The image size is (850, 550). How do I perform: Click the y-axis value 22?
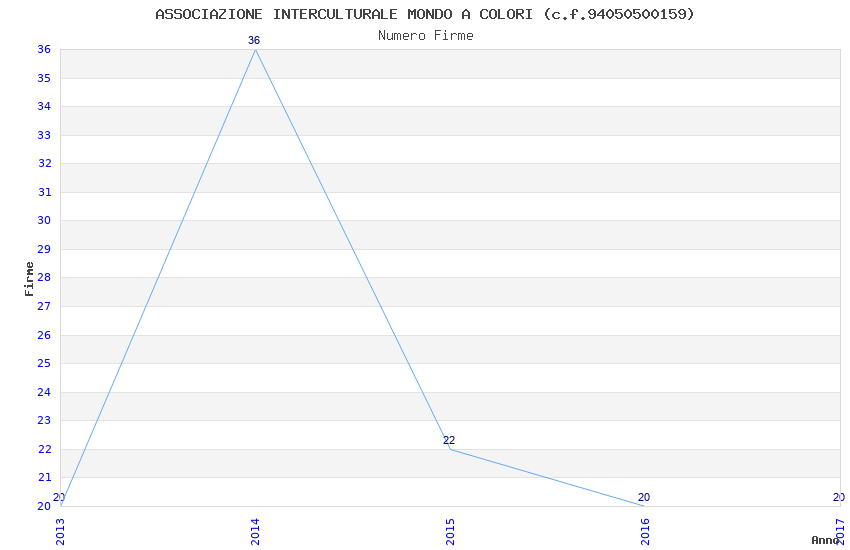point(44,449)
